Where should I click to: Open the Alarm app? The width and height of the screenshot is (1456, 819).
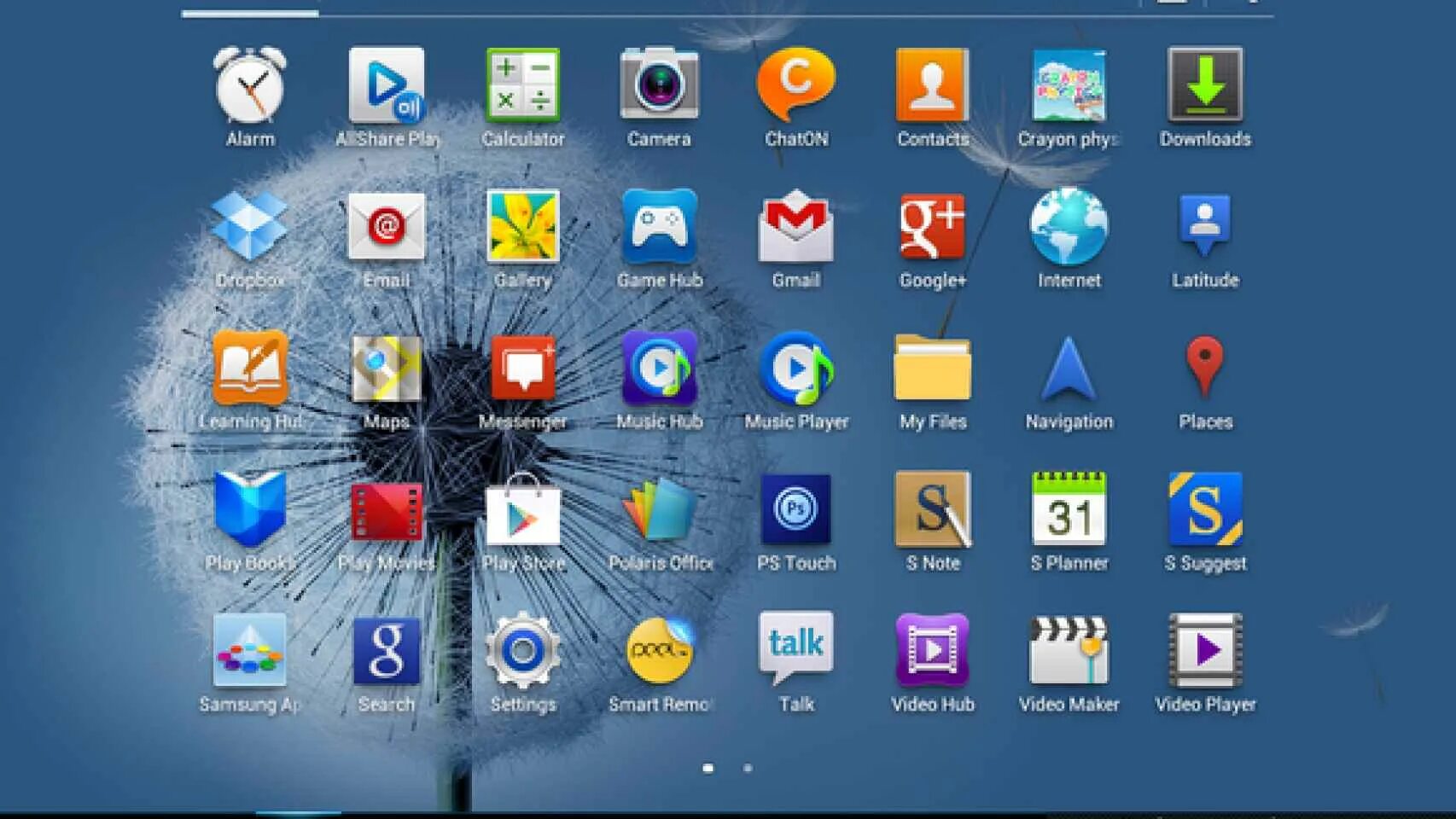point(250,86)
